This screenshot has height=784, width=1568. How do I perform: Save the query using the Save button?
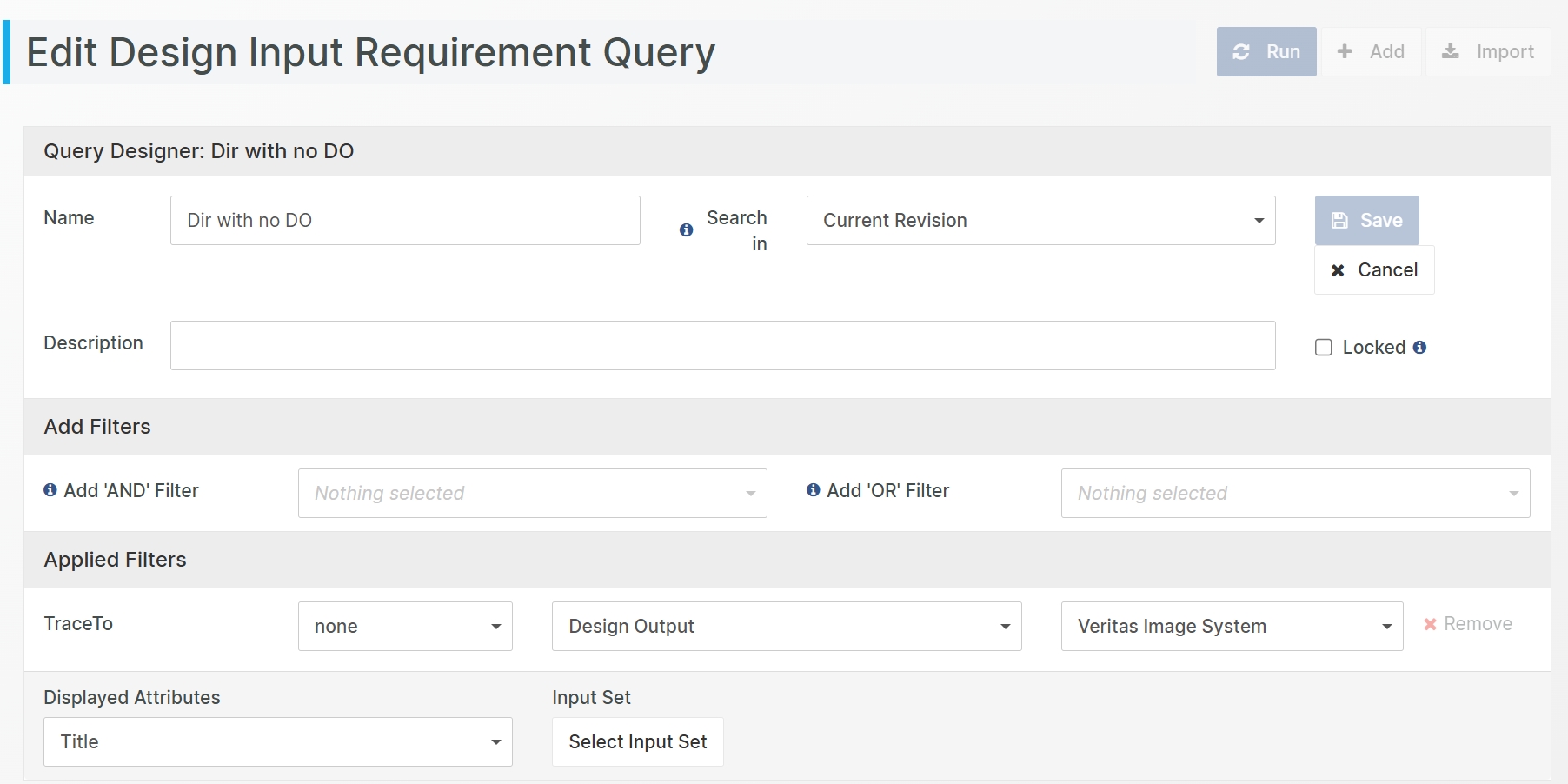click(1366, 220)
